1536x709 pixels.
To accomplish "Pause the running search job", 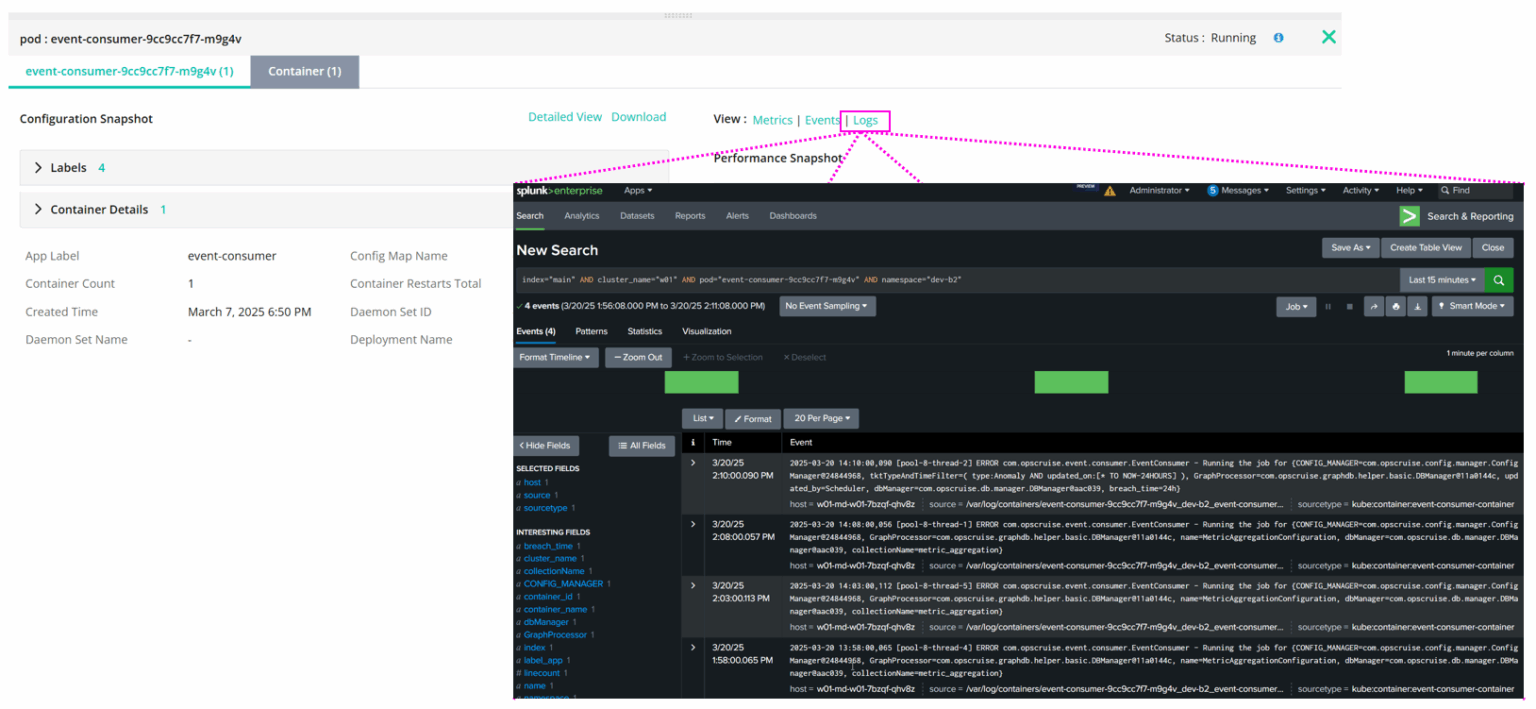I will 1328,306.
